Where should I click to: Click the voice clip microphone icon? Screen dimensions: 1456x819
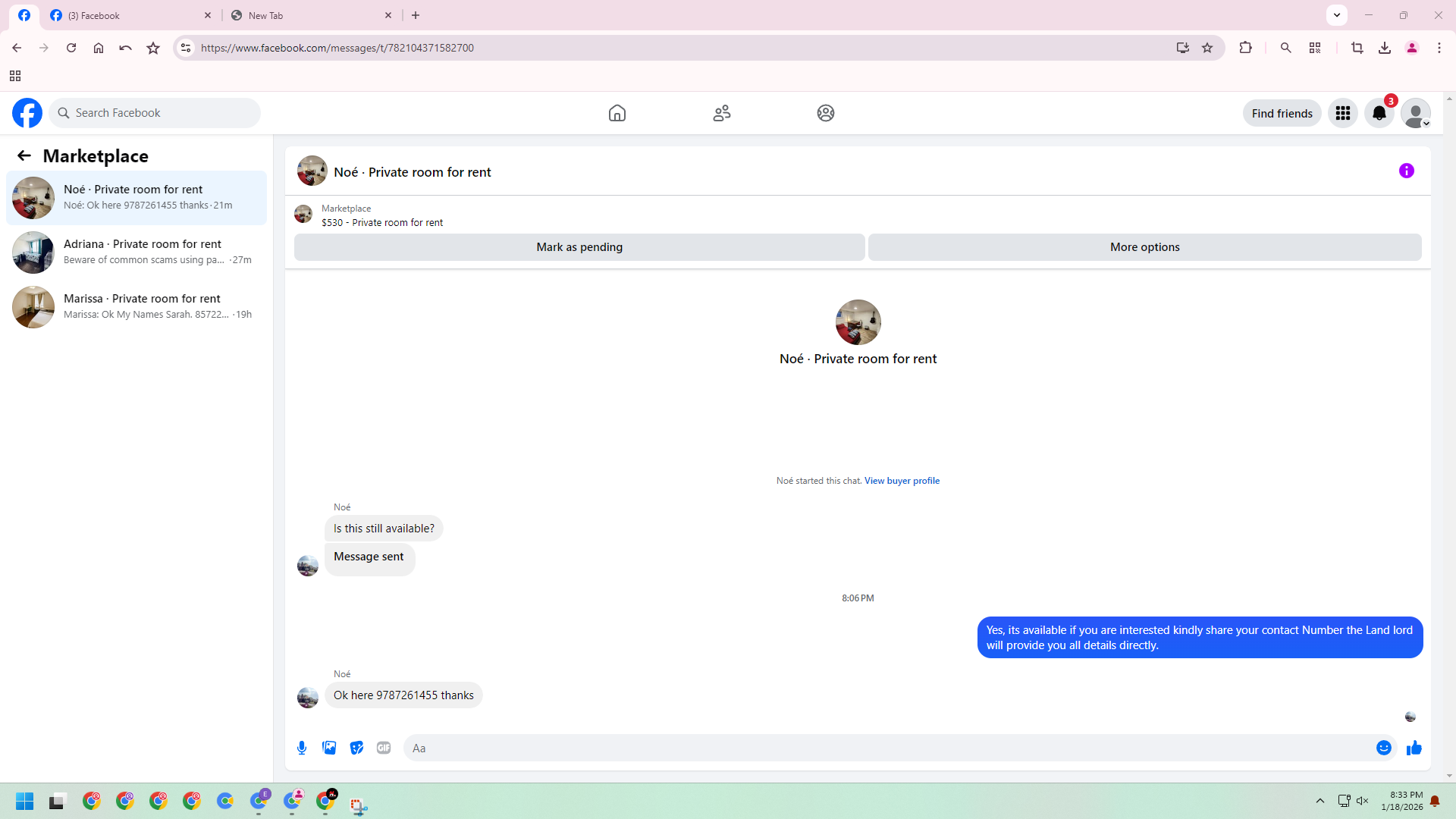pyautogui.click(x=302, y=748)
